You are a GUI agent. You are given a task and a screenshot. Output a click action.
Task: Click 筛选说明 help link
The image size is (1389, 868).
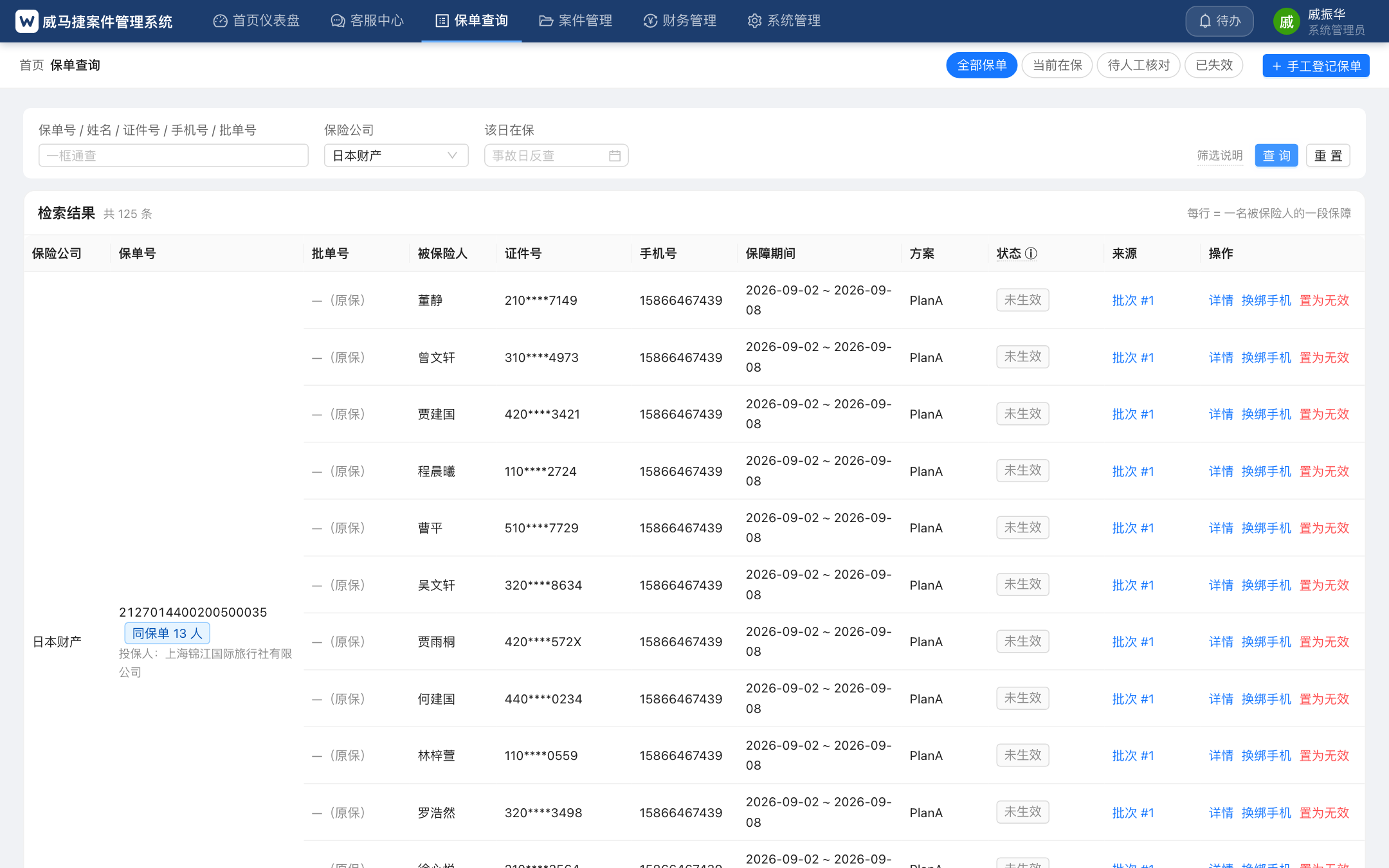(x=1220, y=156)
